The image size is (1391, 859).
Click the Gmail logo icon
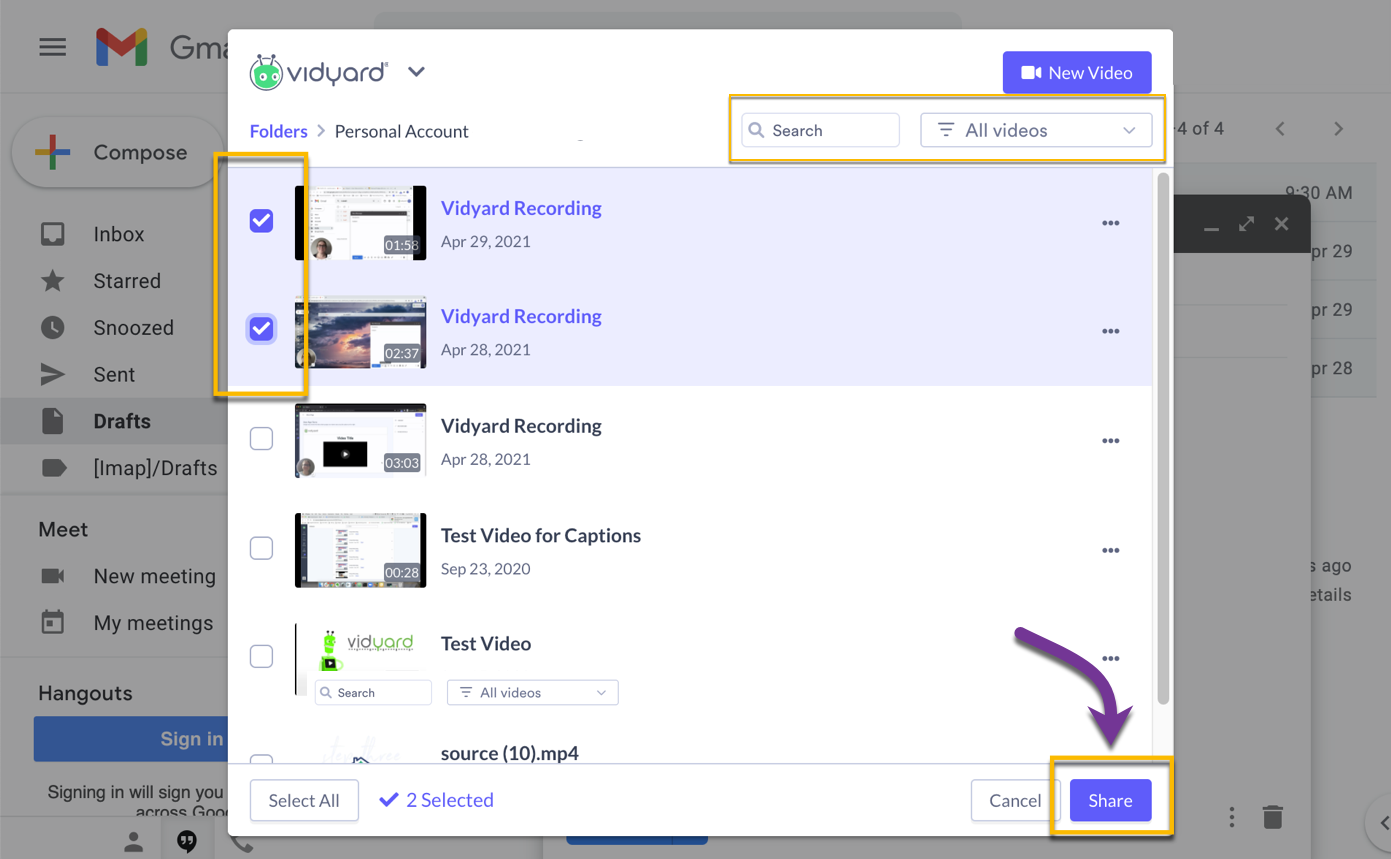(x=122, y=47)
